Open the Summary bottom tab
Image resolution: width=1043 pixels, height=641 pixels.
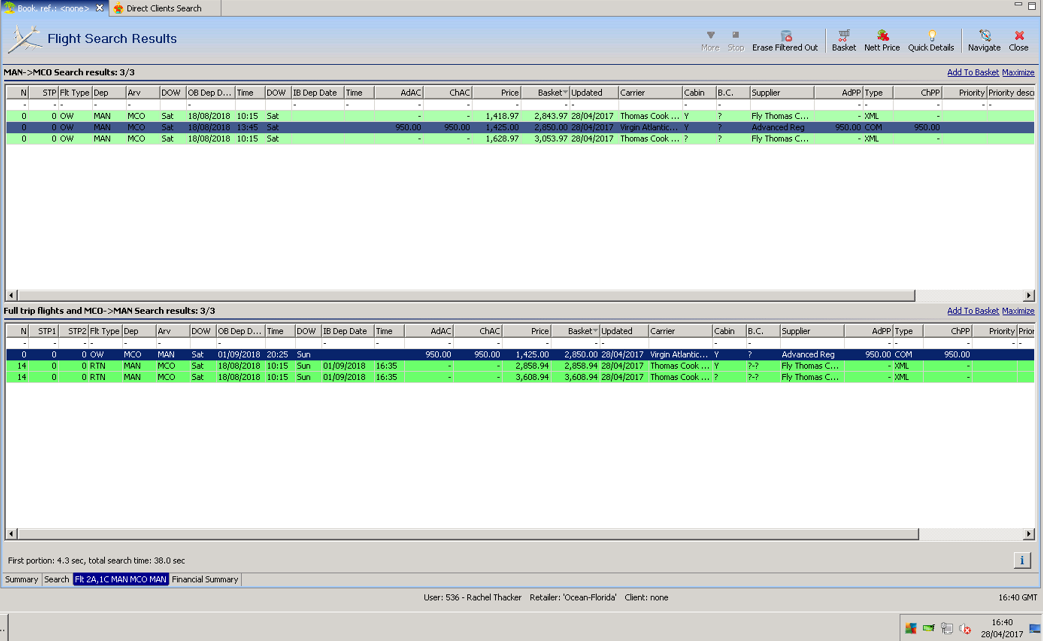[21, 579]
